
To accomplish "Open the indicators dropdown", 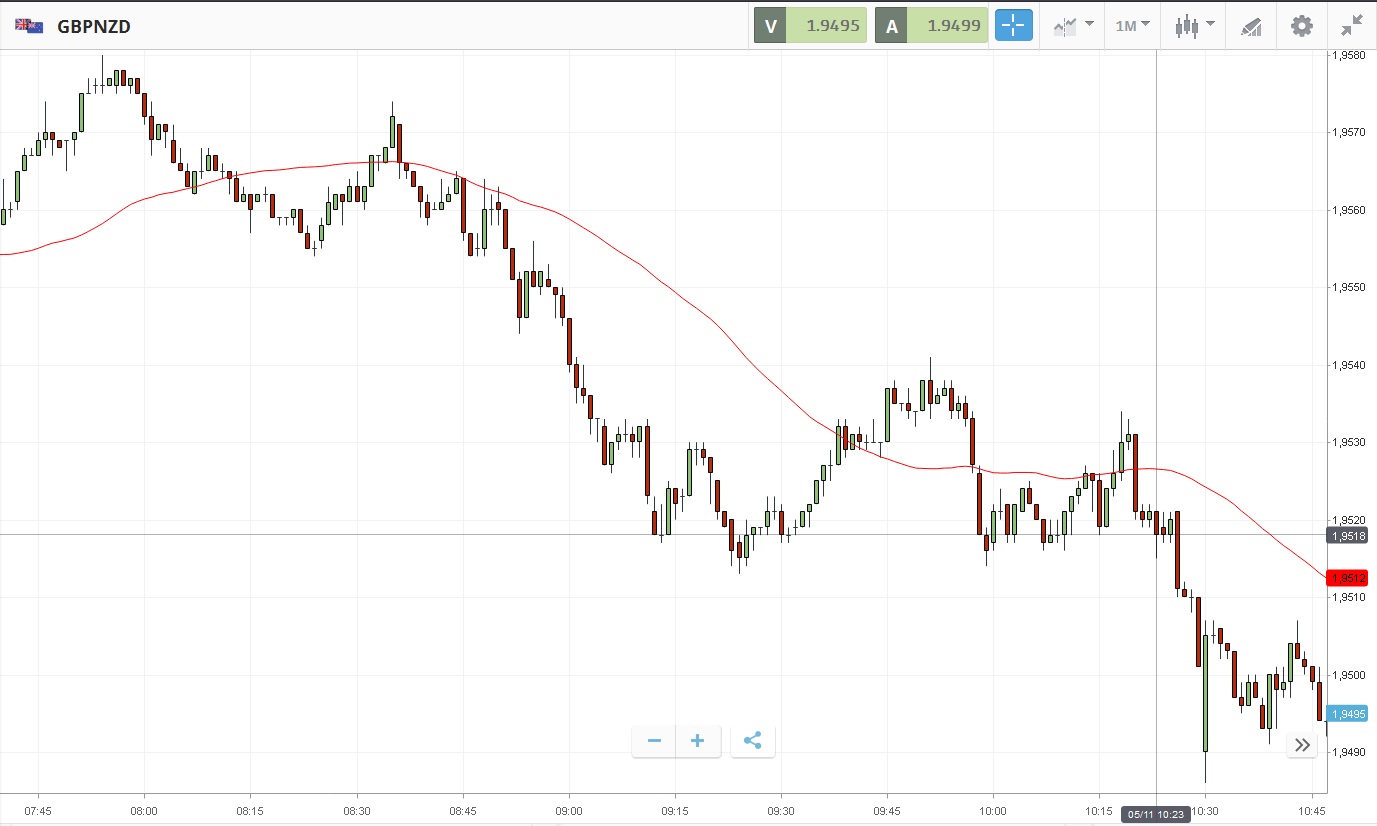I will pos(1073,26).
